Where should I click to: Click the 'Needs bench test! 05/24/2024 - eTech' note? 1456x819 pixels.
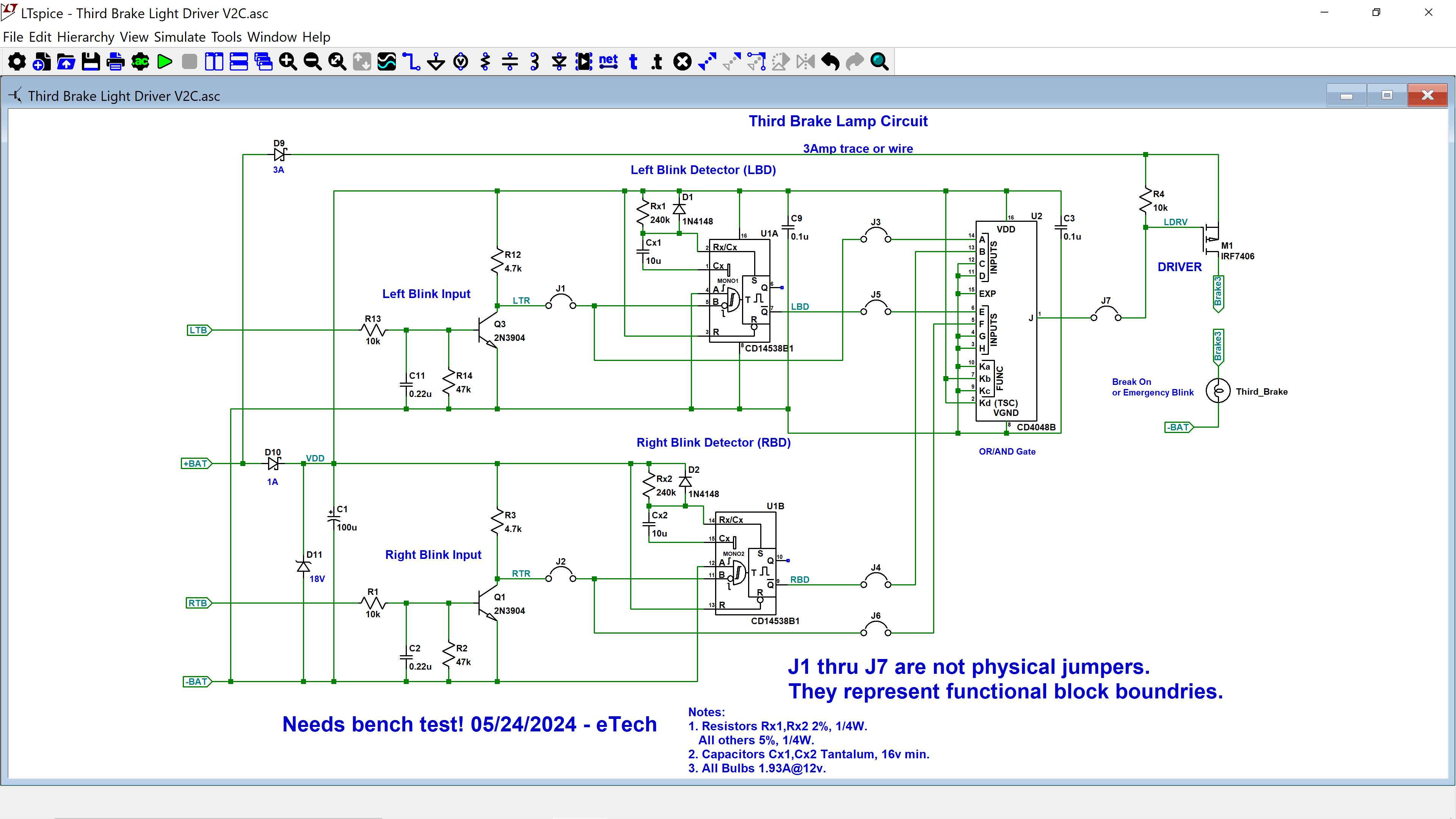coord(469,724)
